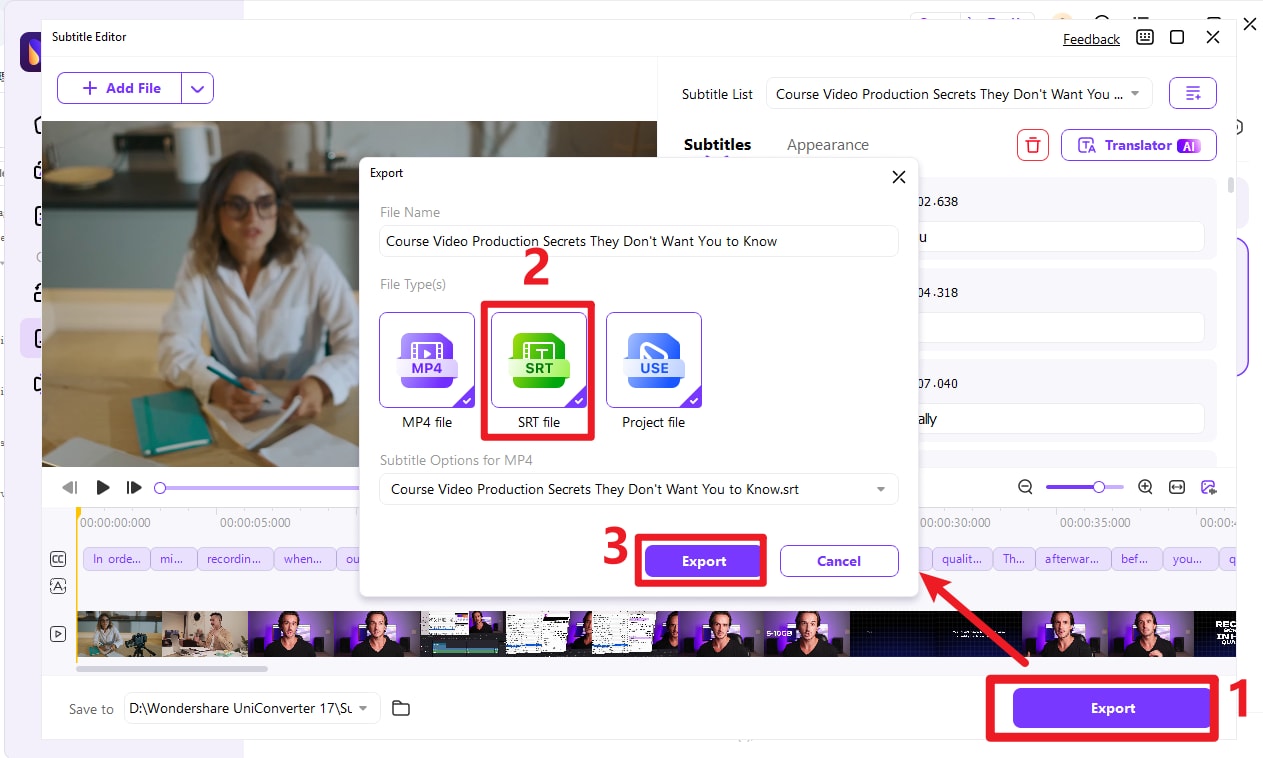Viewport: 1263px width, 758px height.
Task: Click the fit-timeline-to-window icon
Action: click(x=1176, y=487)
